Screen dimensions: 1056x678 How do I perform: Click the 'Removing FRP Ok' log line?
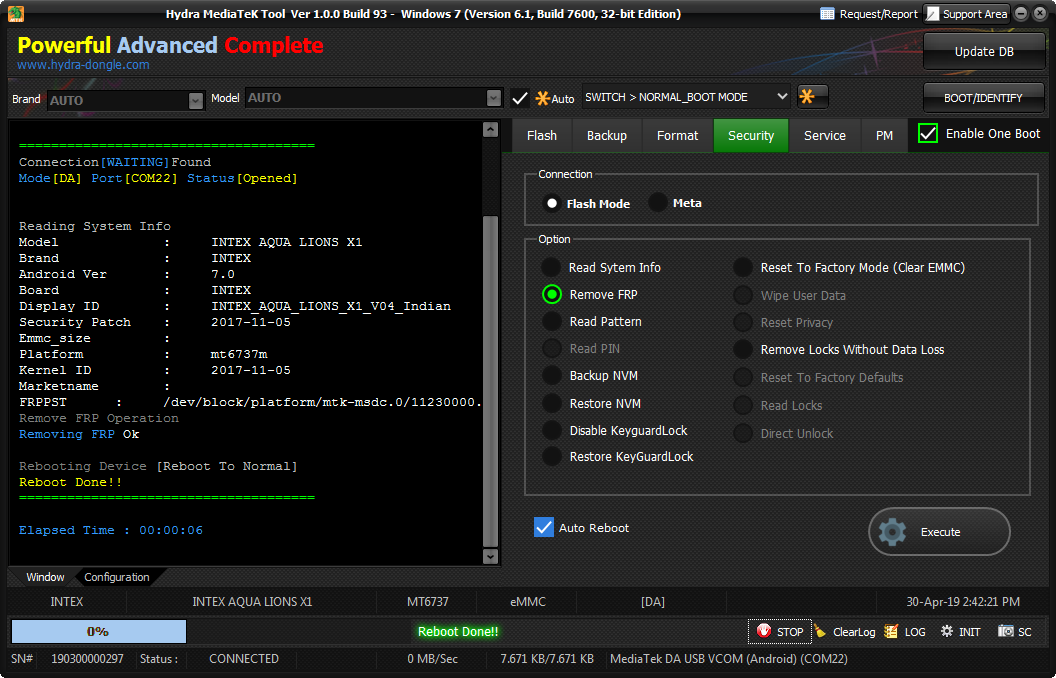point(79,434)
